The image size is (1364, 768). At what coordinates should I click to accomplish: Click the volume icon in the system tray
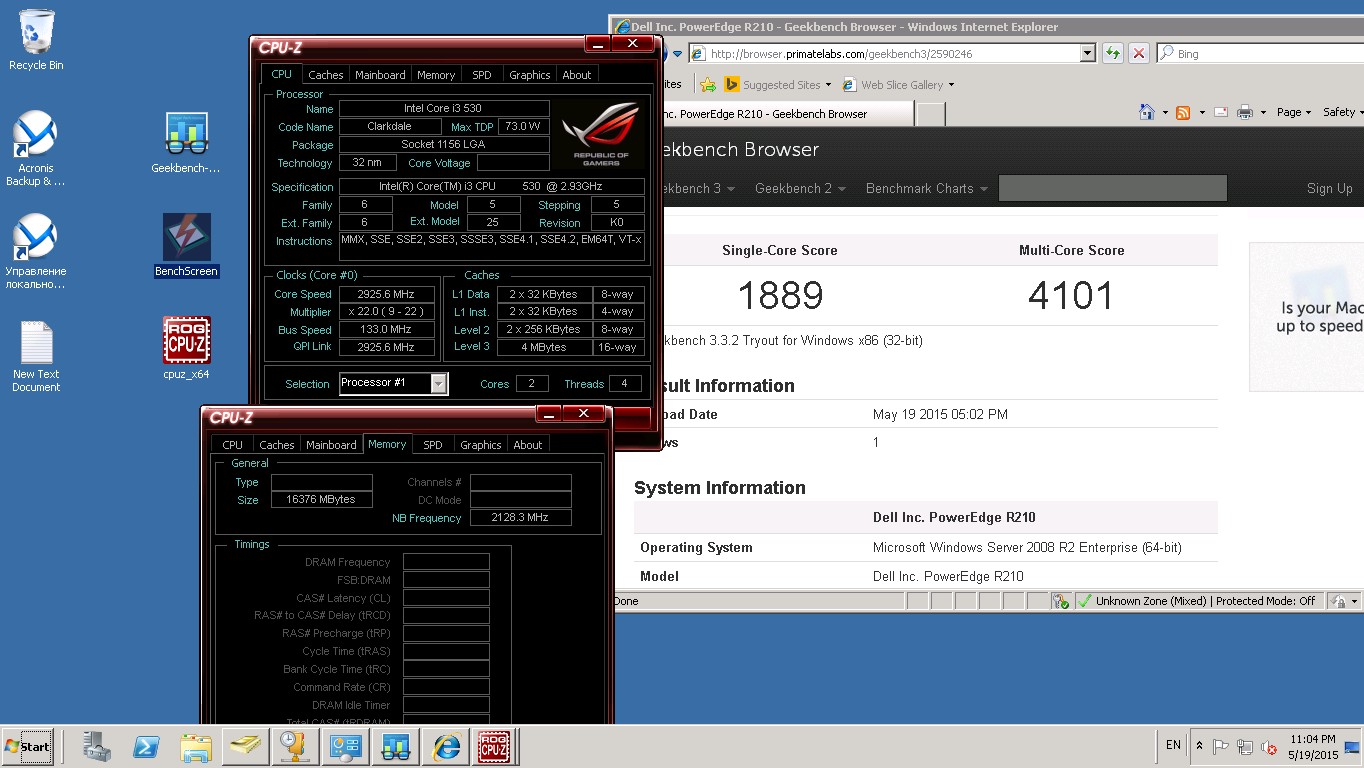[1269, 746]
